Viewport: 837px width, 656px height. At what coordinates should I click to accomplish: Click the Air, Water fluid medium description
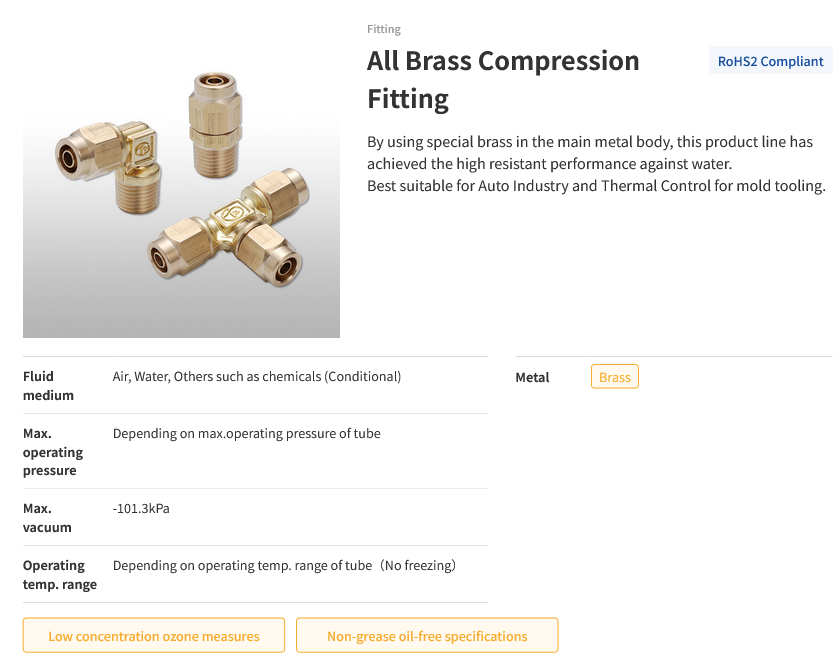257,376
